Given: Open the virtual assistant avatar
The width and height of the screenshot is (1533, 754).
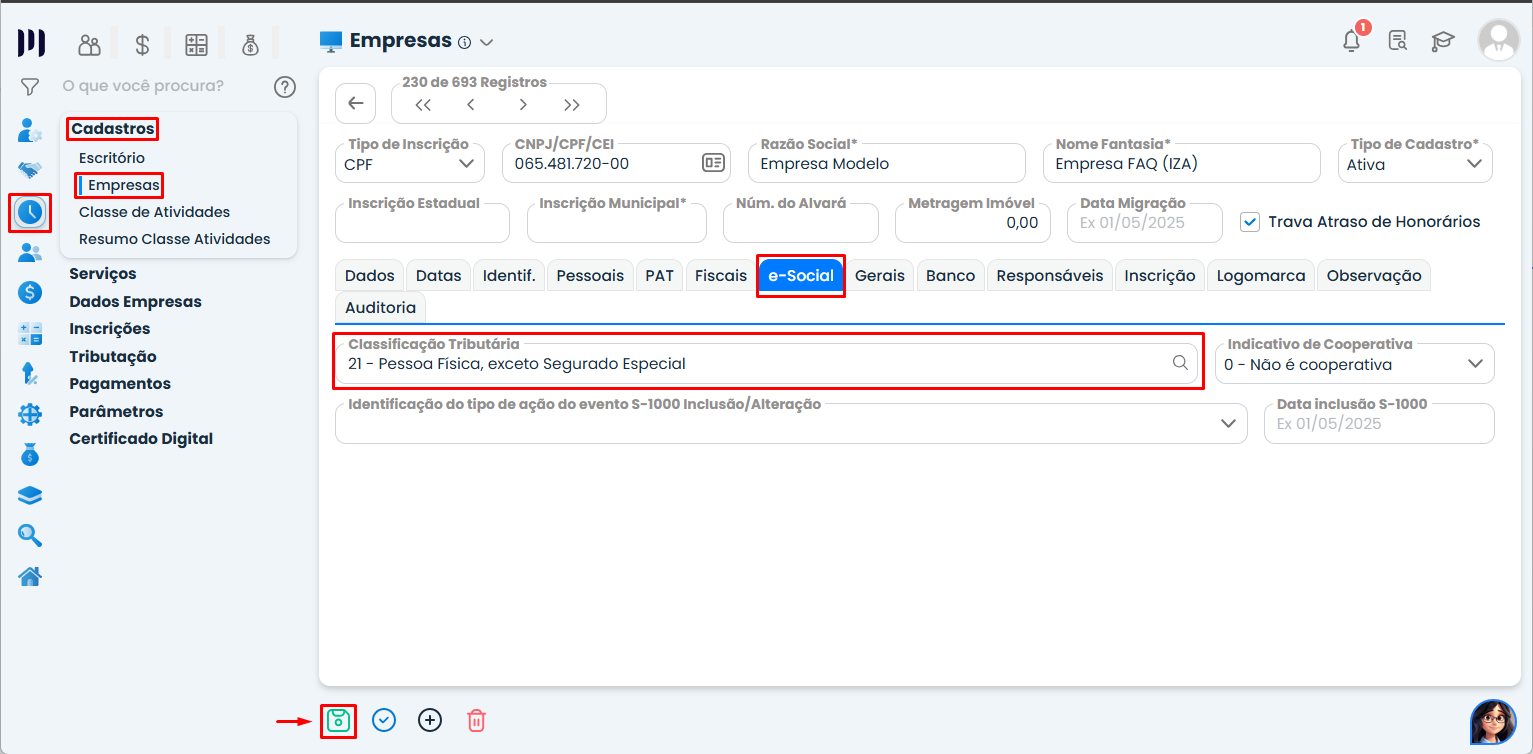Looking at the screenshot, I should (x=1493, y=722).
